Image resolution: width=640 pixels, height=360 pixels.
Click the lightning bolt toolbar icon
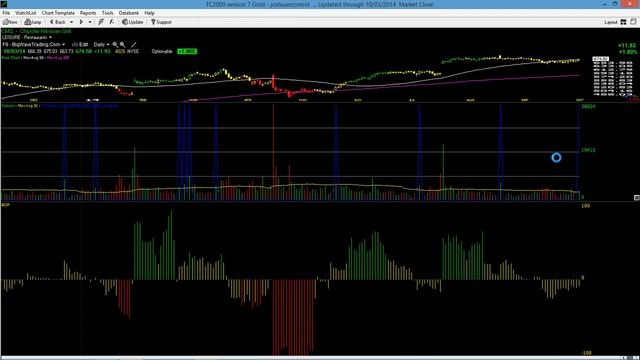(x=101, y=22)
